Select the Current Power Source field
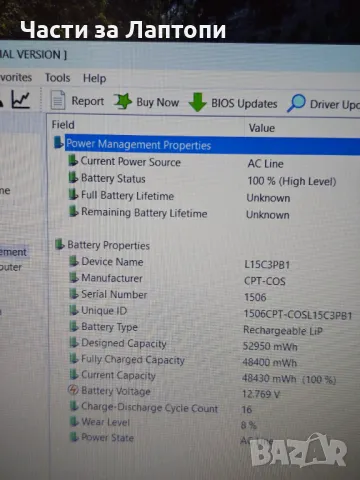Image resolution: width=360 pixels, height=480 pixels. (131, 162)
